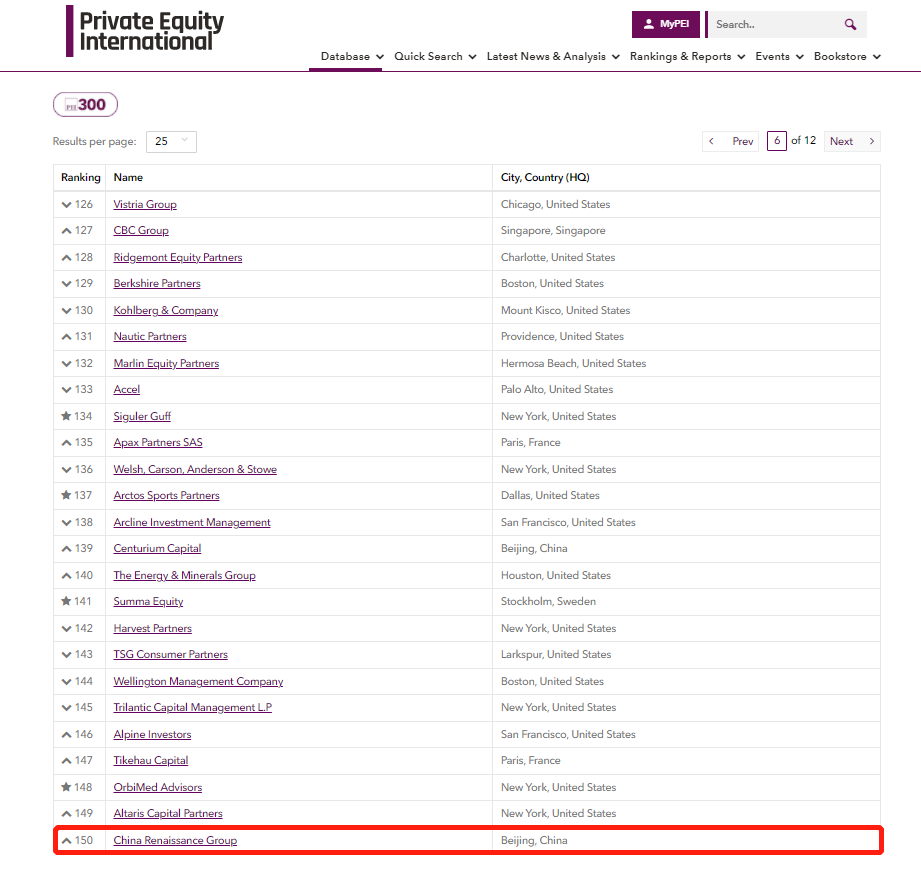Open the Quick Search menu

[435, 57]
